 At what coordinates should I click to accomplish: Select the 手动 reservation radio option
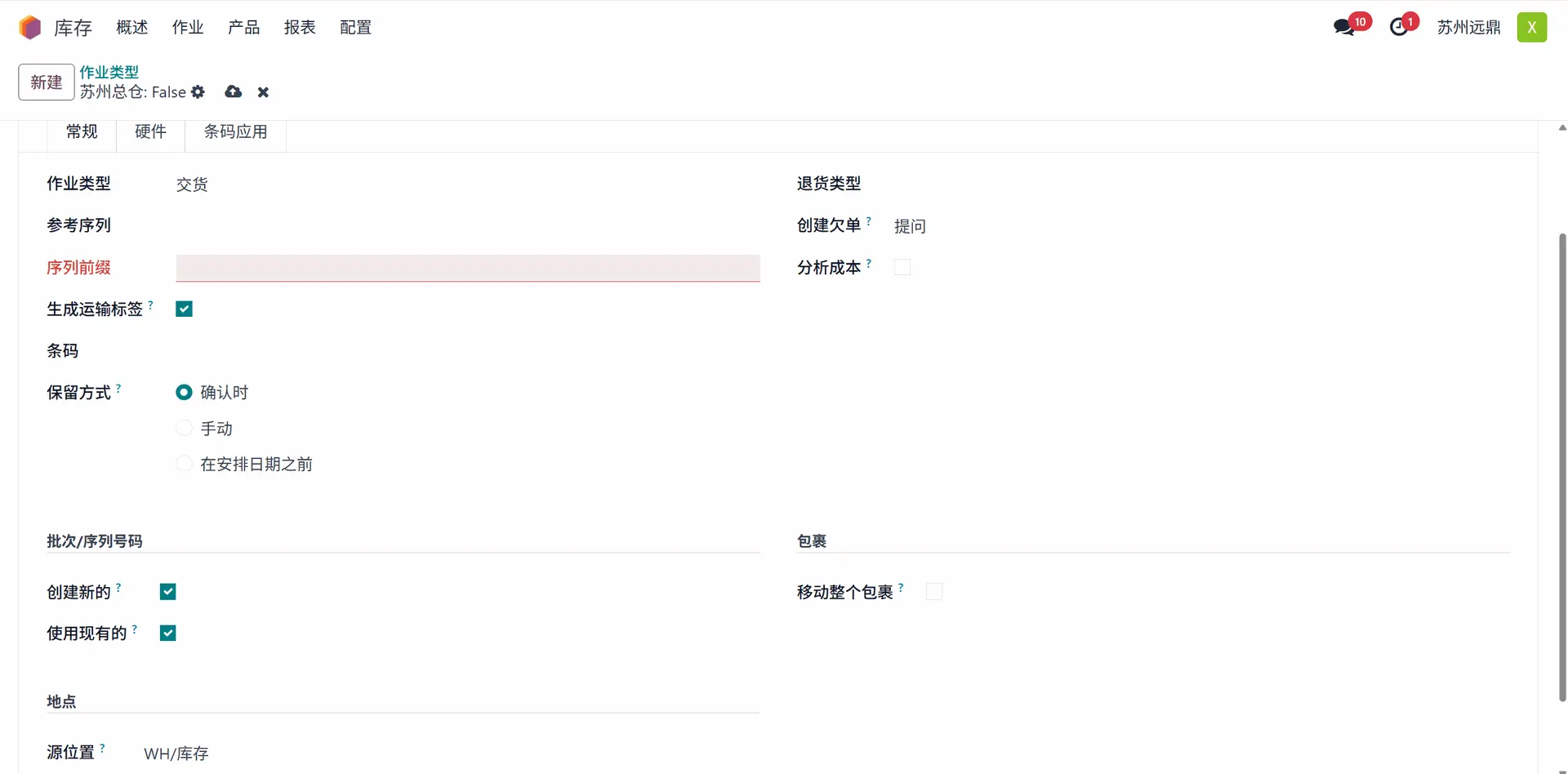coord(185,429)
